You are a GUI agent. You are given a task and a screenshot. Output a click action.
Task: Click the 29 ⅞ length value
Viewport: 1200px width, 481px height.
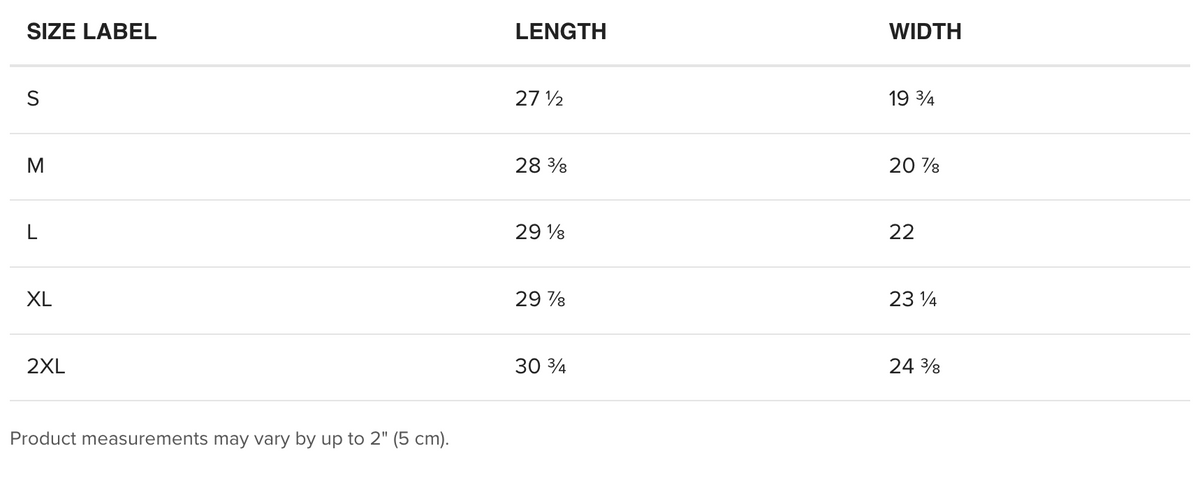[542, 300]
